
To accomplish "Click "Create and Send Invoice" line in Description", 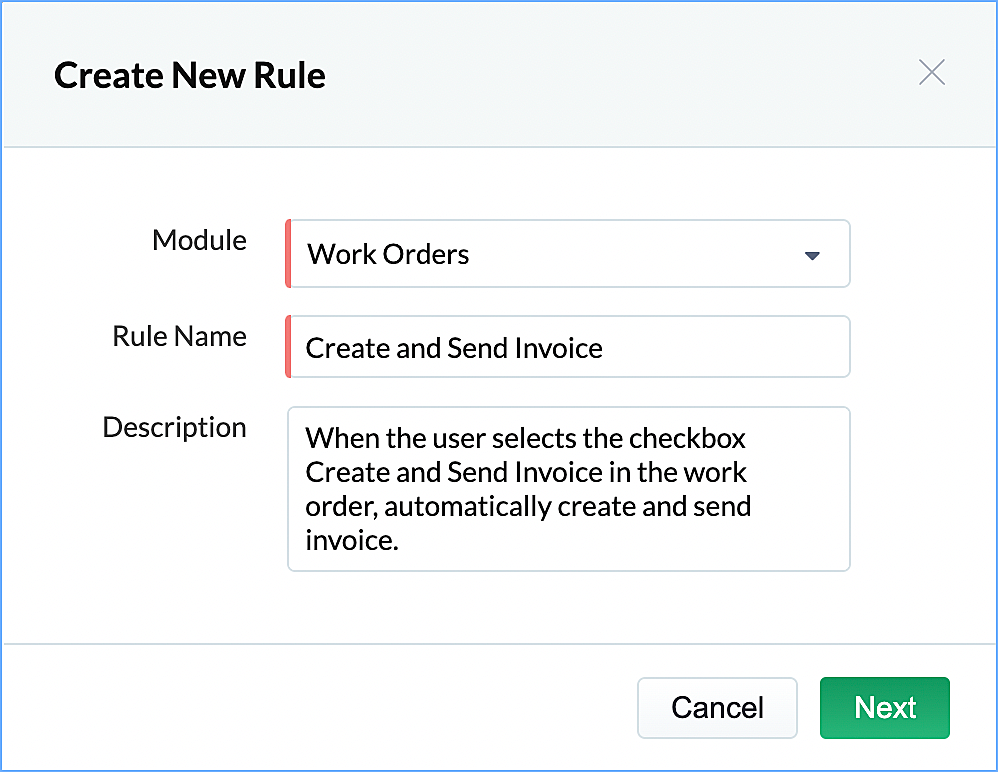I will pos(454,472).
